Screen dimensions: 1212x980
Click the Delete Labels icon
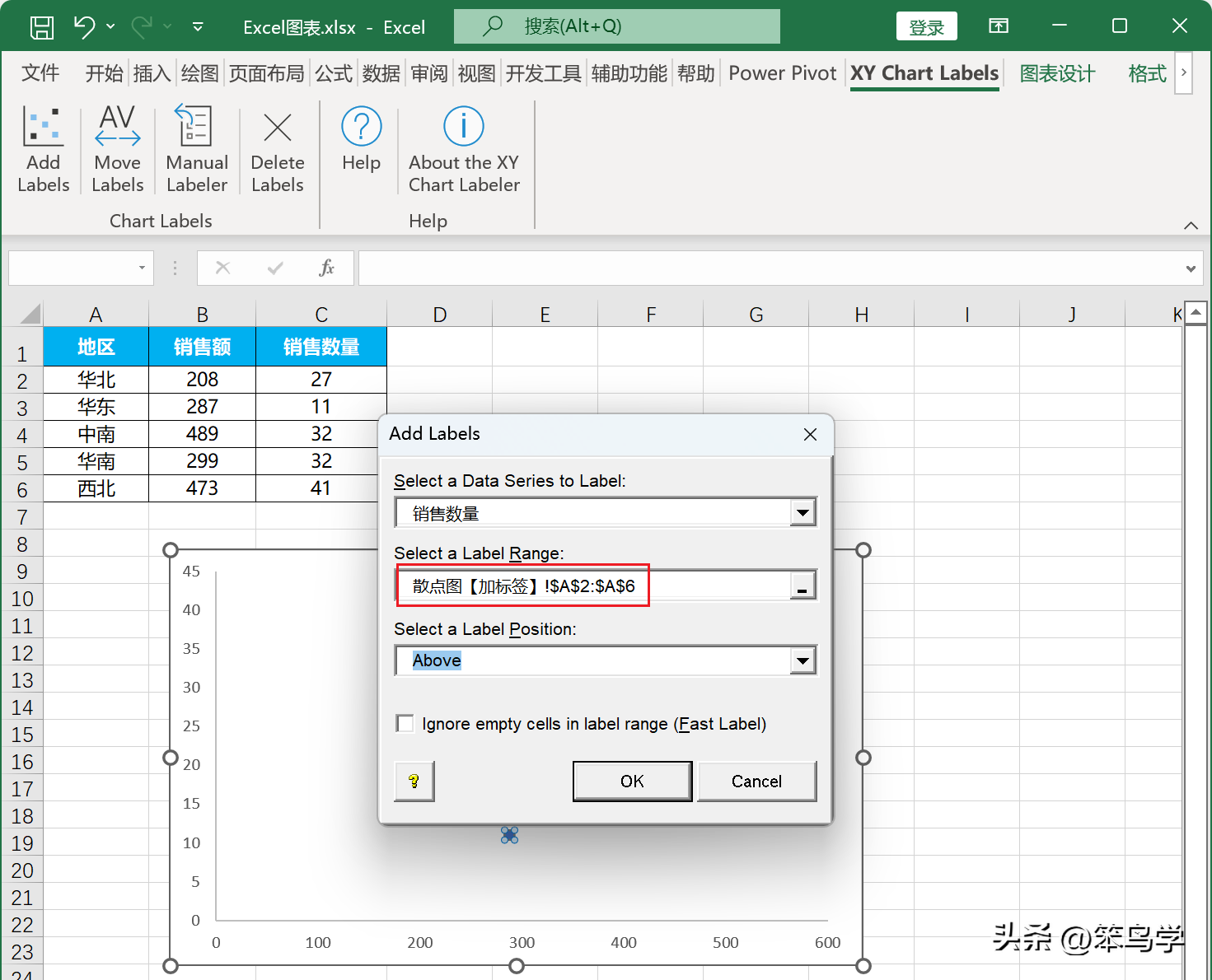click(x=278, y=149)
